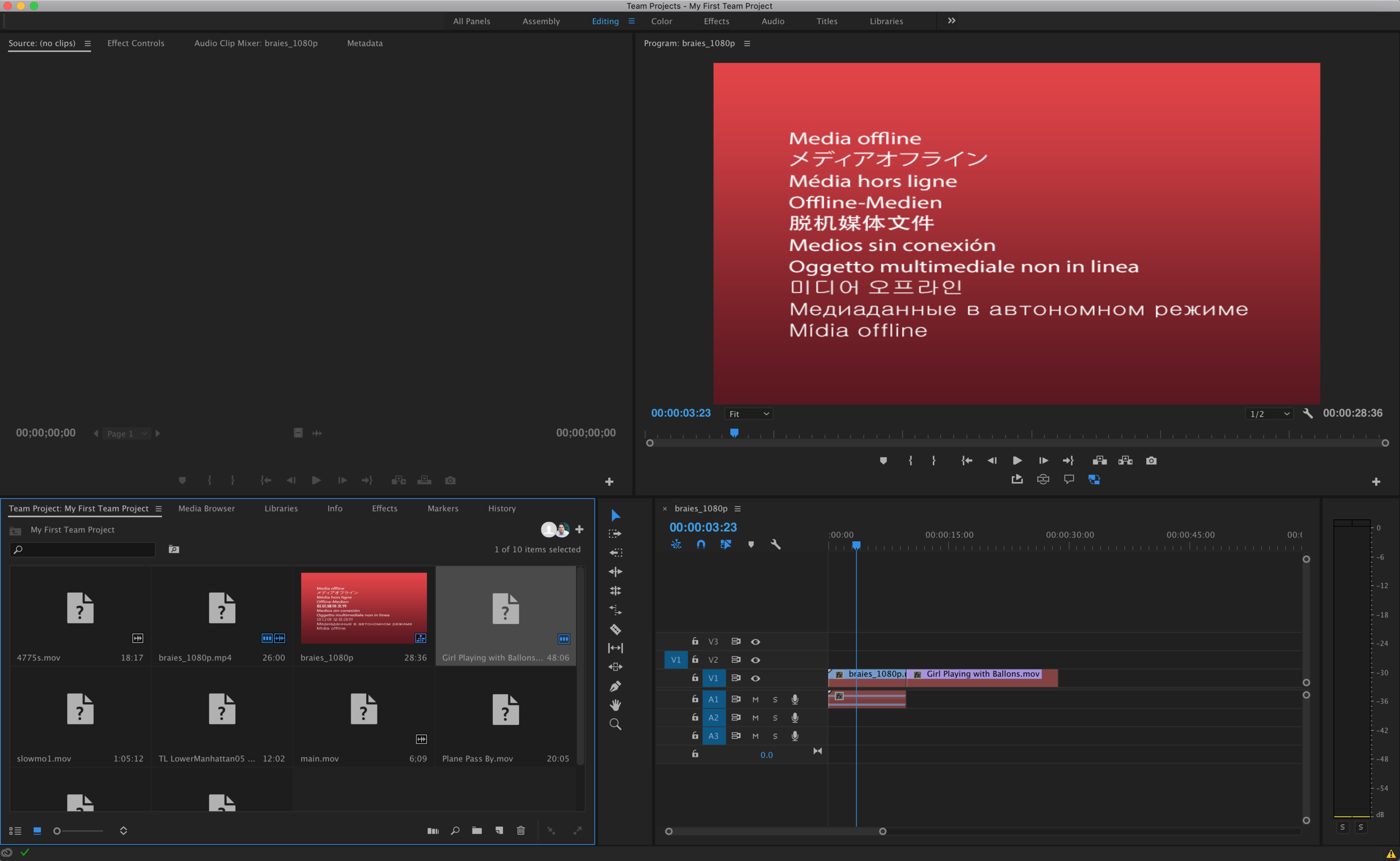Click Export Frame camera in Program monitor

coord(1151,460)
